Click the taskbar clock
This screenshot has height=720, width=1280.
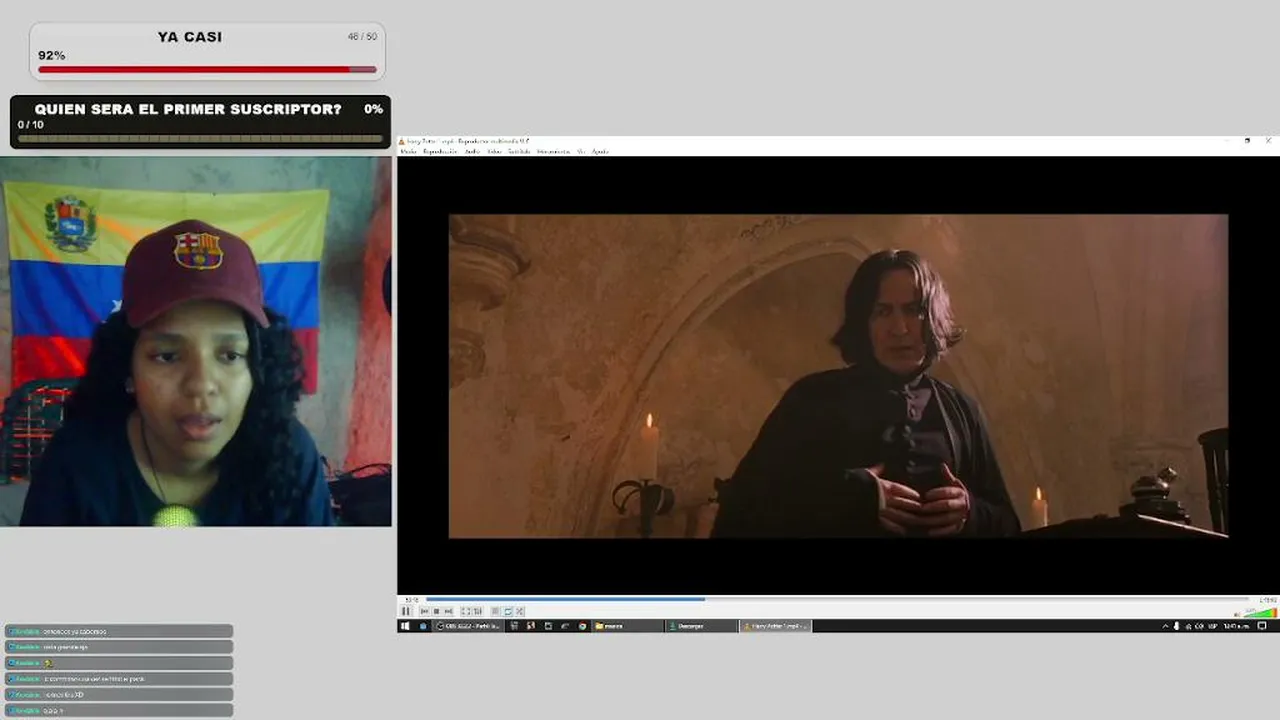pyautogui.click(x=1237, y=626)
